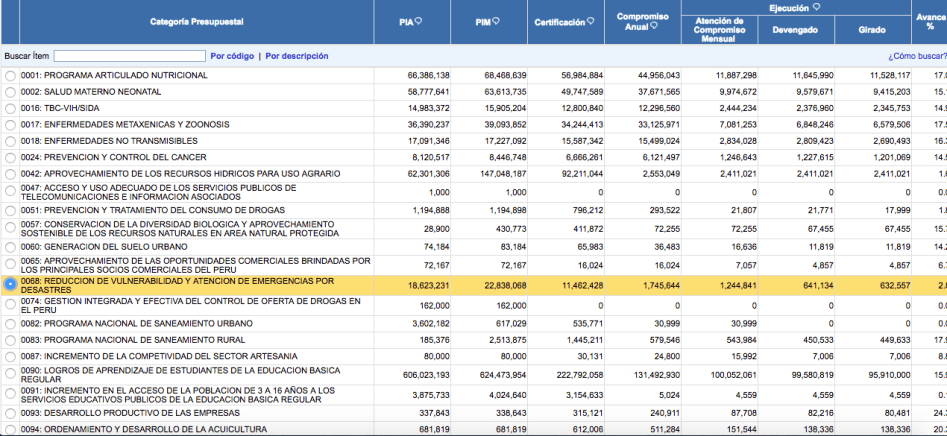
Task: Select radio for 0082 Programa Nacional de Saneamiento Urbano
Action: (11, 324)
